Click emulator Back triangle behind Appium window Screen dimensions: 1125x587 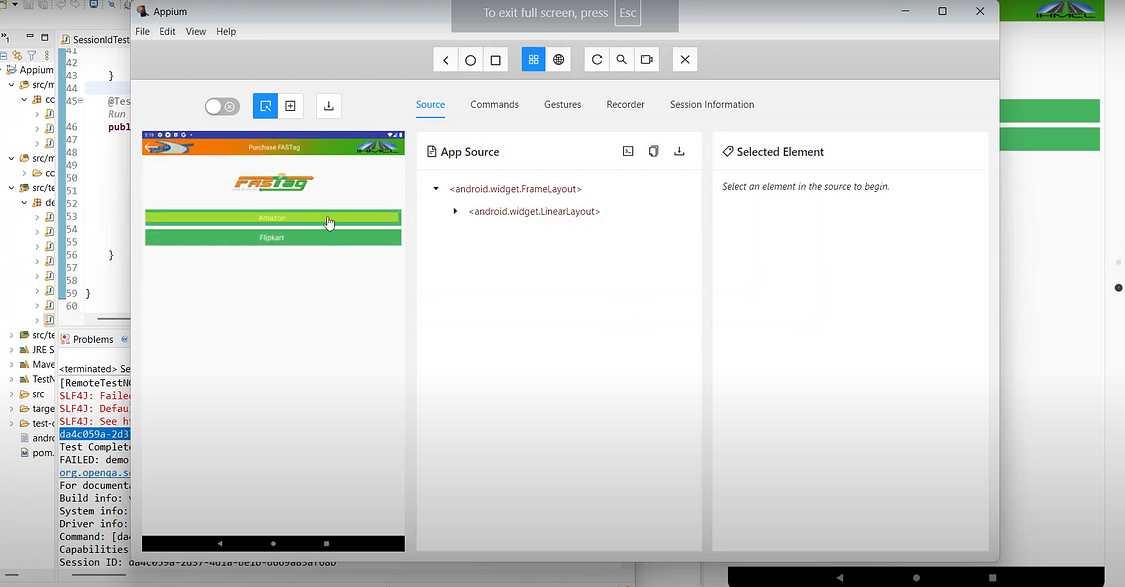pos(840,577)
